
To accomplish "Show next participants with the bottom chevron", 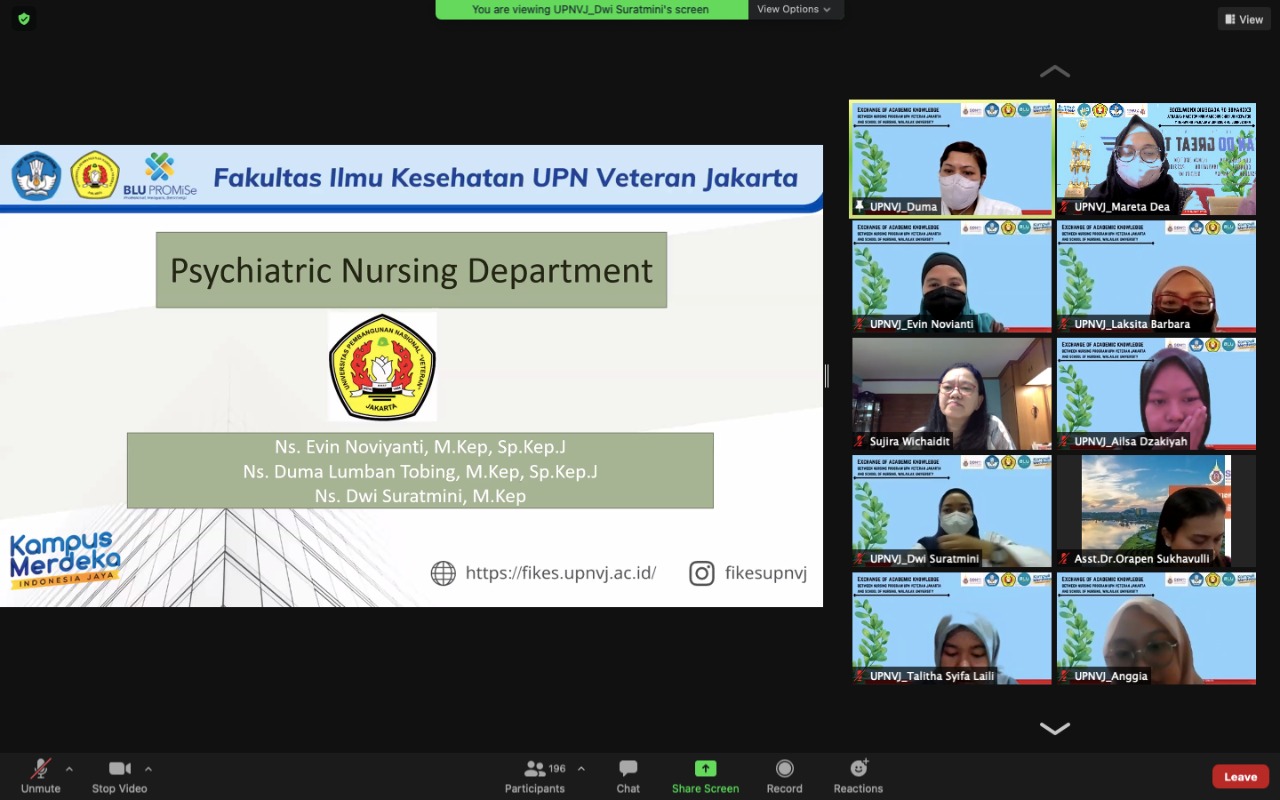I will pos(1054,728).
